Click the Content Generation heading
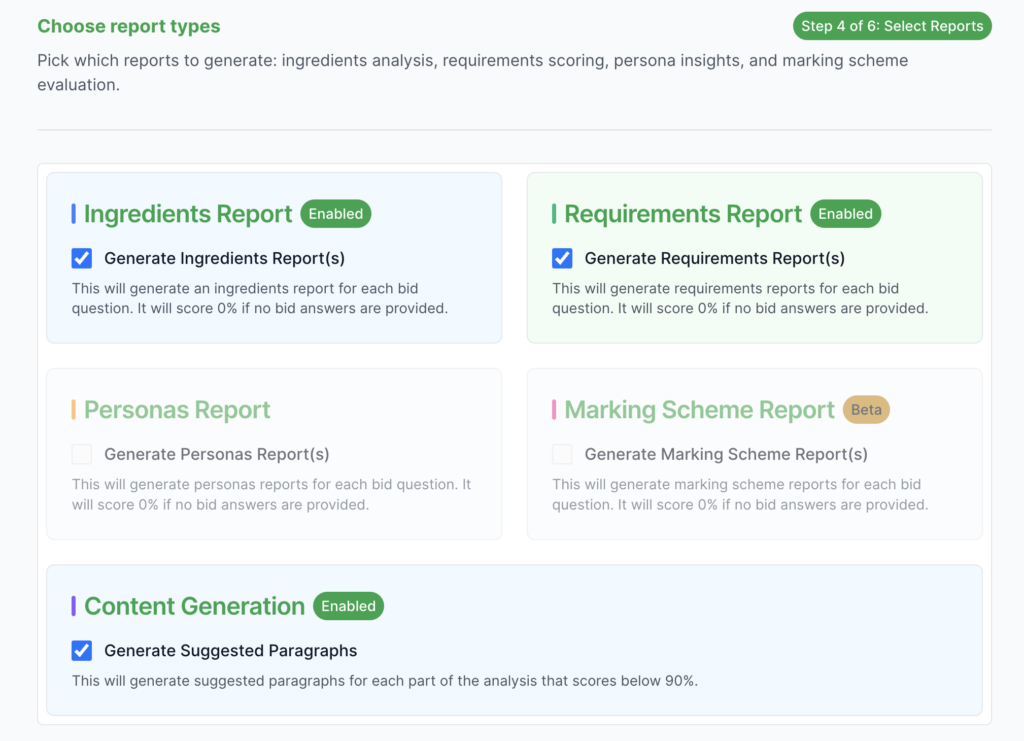This screenshot has height=741, width=1024. [x=194, y=606]
